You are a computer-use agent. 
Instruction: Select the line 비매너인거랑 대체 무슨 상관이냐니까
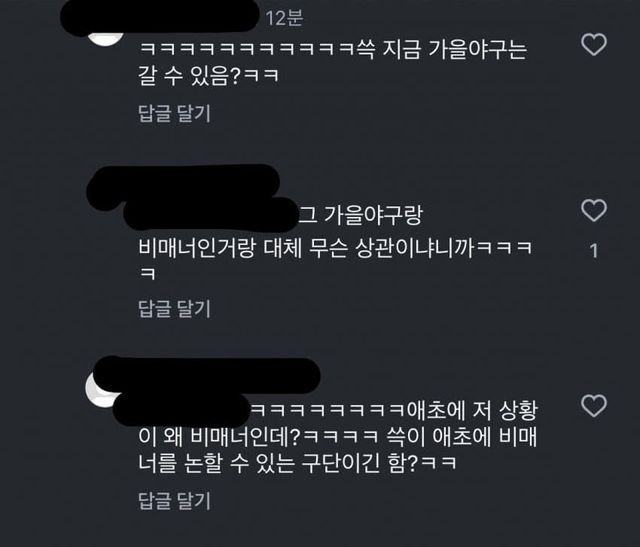point(306,248)
